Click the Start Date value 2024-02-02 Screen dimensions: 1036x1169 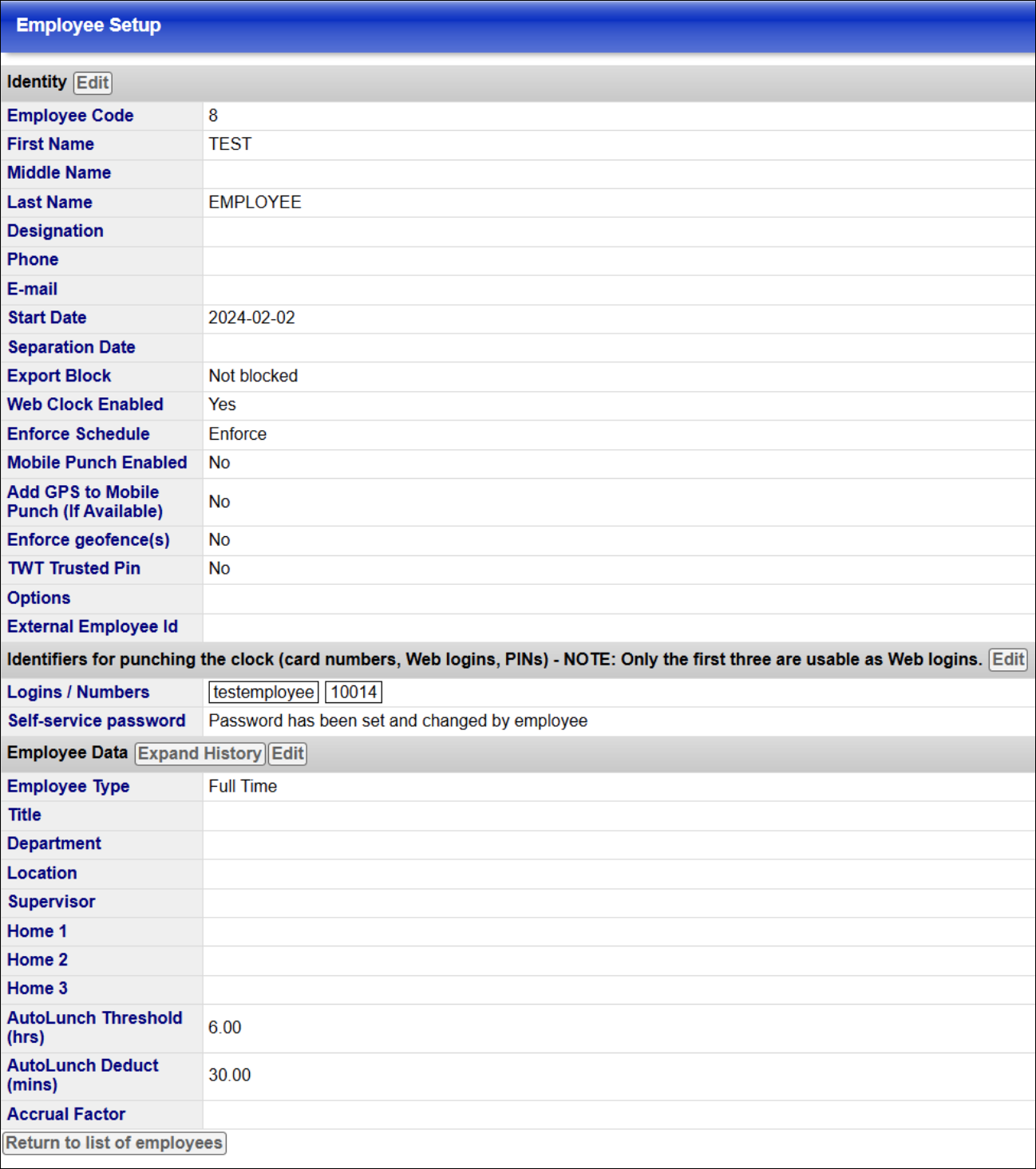coord(251,318)
